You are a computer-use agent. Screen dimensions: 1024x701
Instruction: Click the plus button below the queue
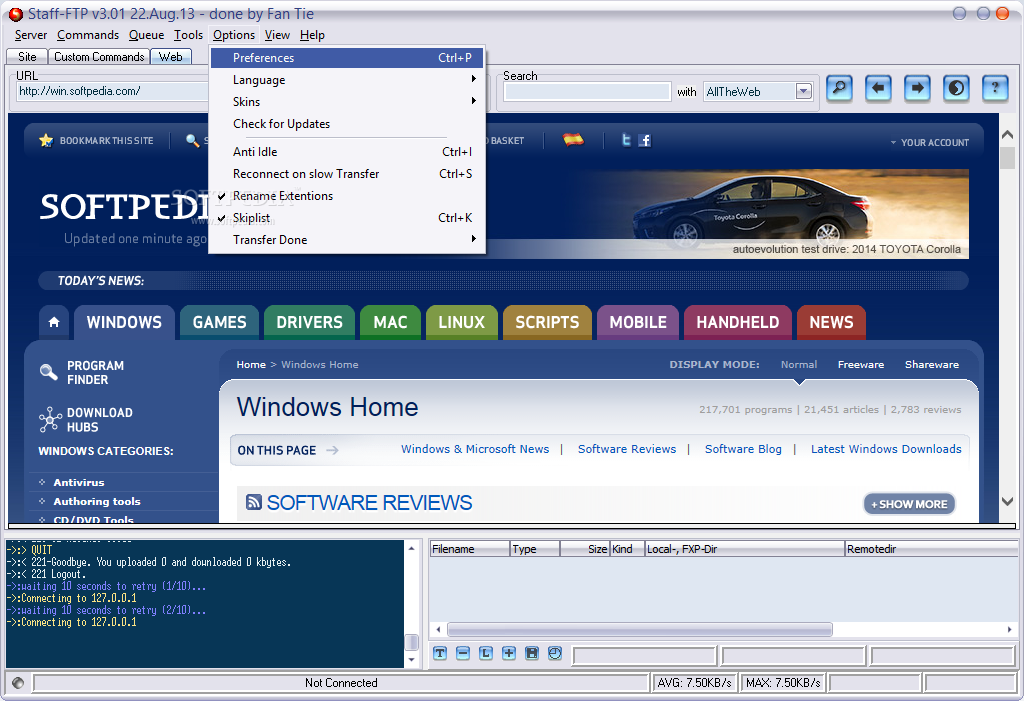click(x=509, y=653)
